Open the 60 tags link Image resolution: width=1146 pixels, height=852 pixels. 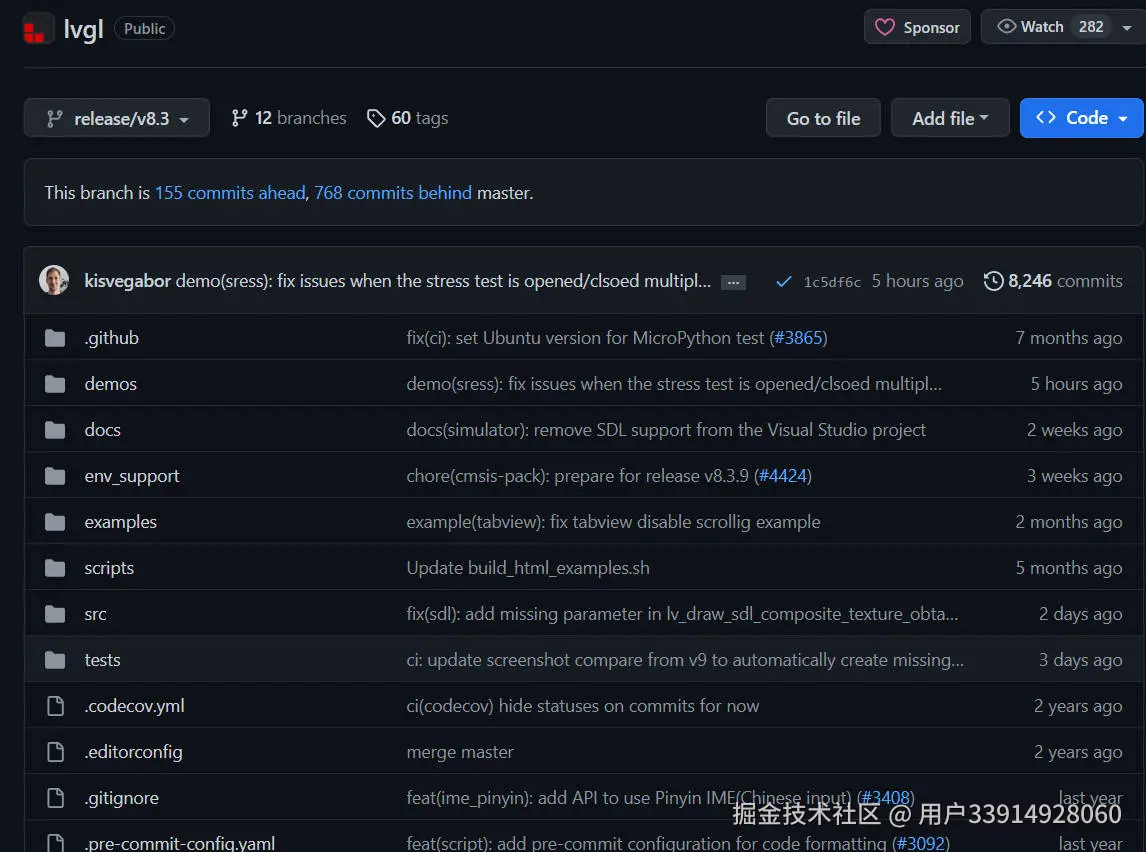point(408,118)
